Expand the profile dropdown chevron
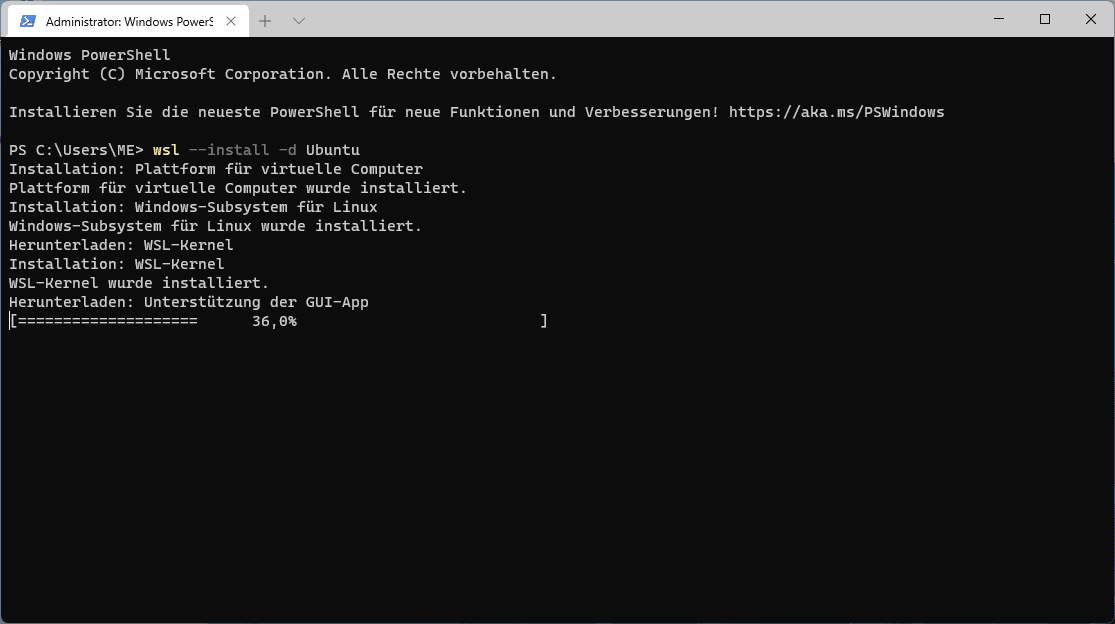The image size is (1115, 624). 299,21
